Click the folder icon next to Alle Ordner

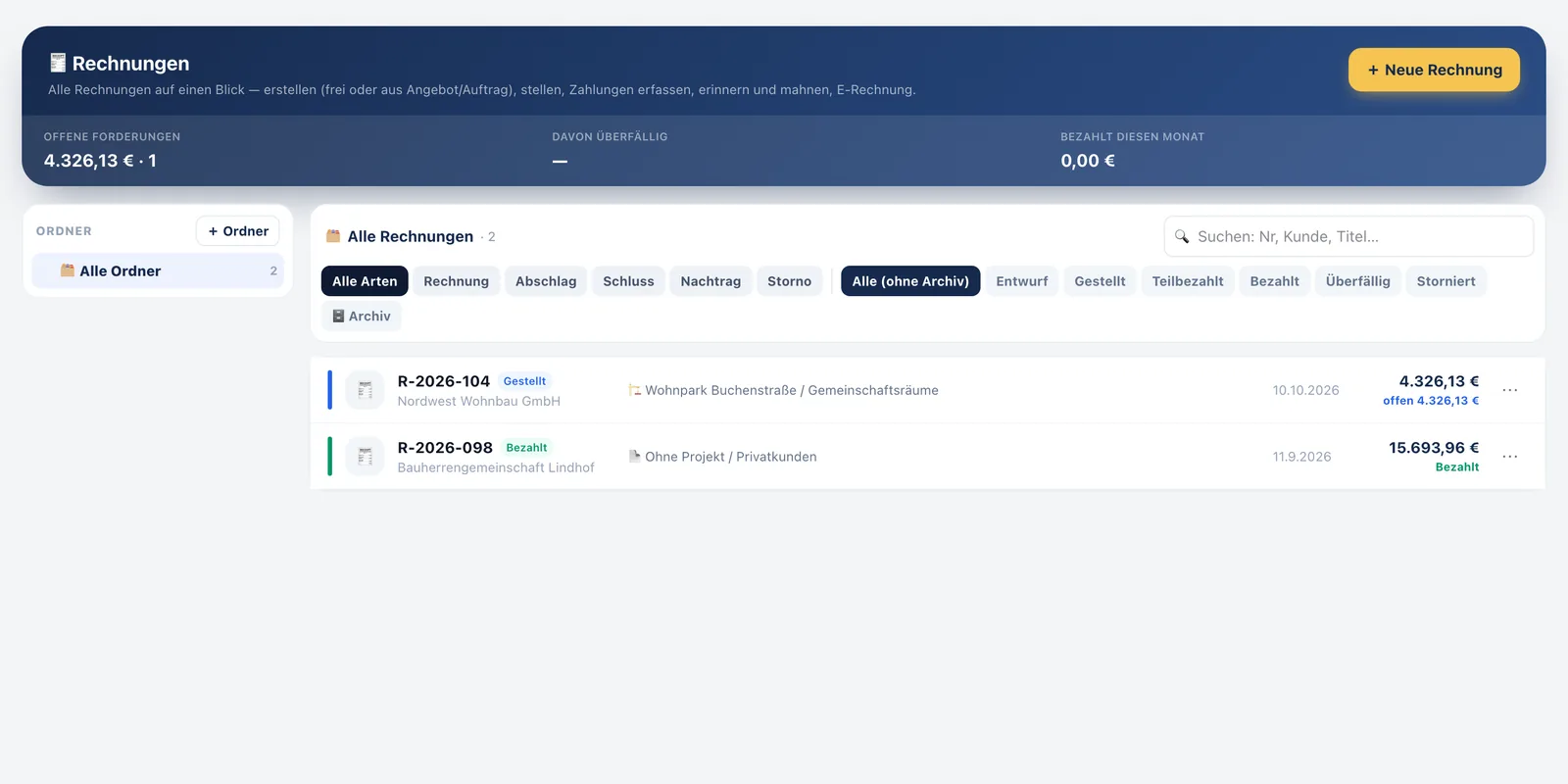coord(68,270)
